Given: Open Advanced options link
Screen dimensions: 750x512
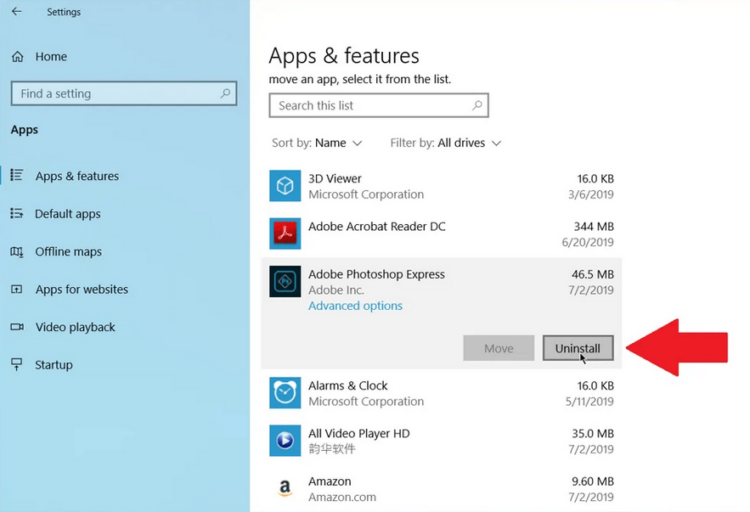Looking at the screenshot, I should (x=355, y=306).
